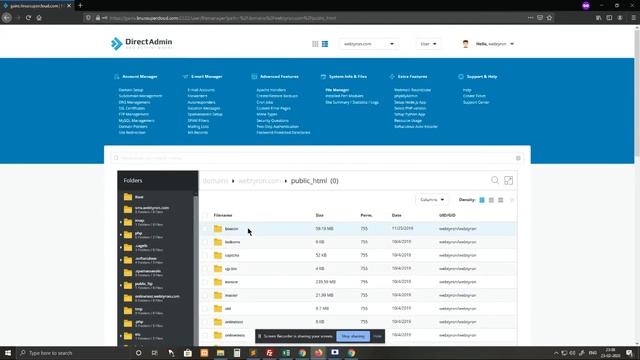The image size is (640, 360).
Task: Tick the checkbox of the 21.99 MB folder row
Action: pos(205,295)
